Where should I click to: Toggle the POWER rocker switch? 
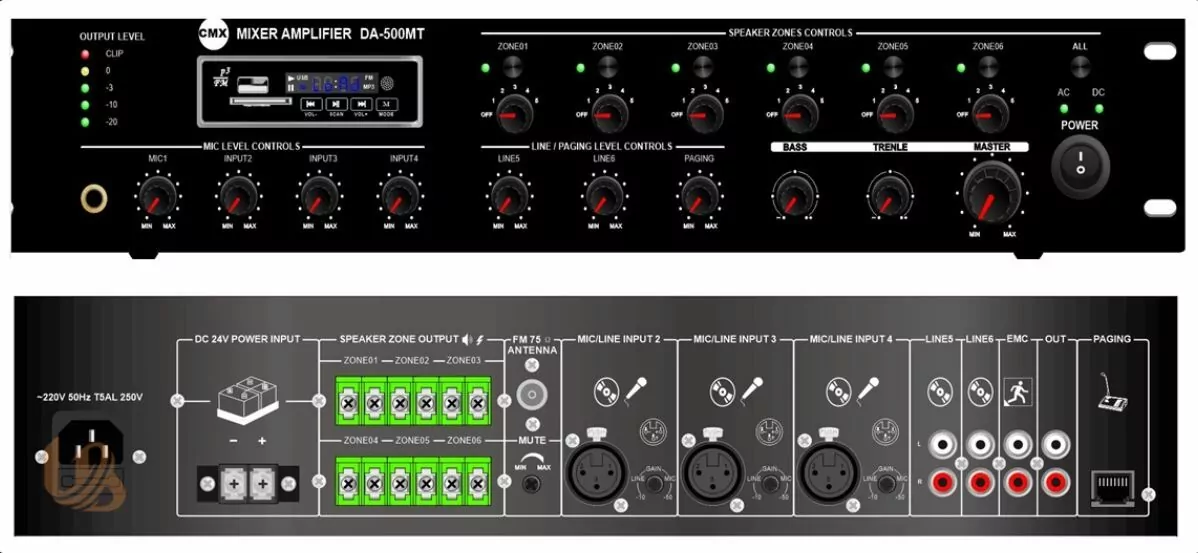1080,167
